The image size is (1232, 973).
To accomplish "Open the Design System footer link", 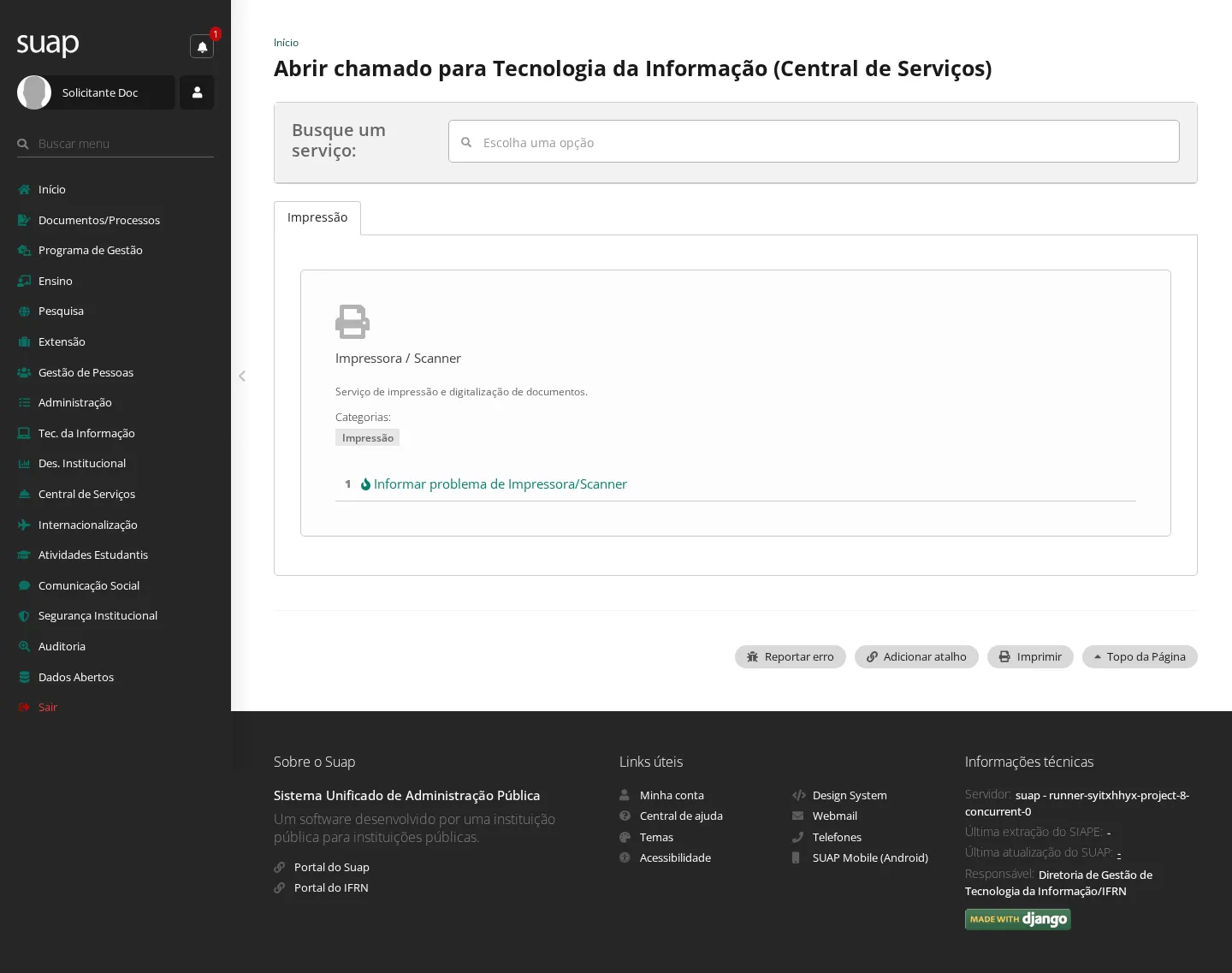I will [x=850, y=795].
